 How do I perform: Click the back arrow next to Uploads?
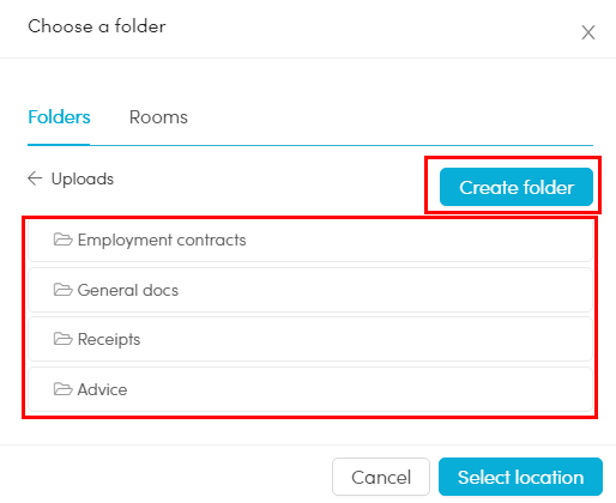tap(35, 178)
